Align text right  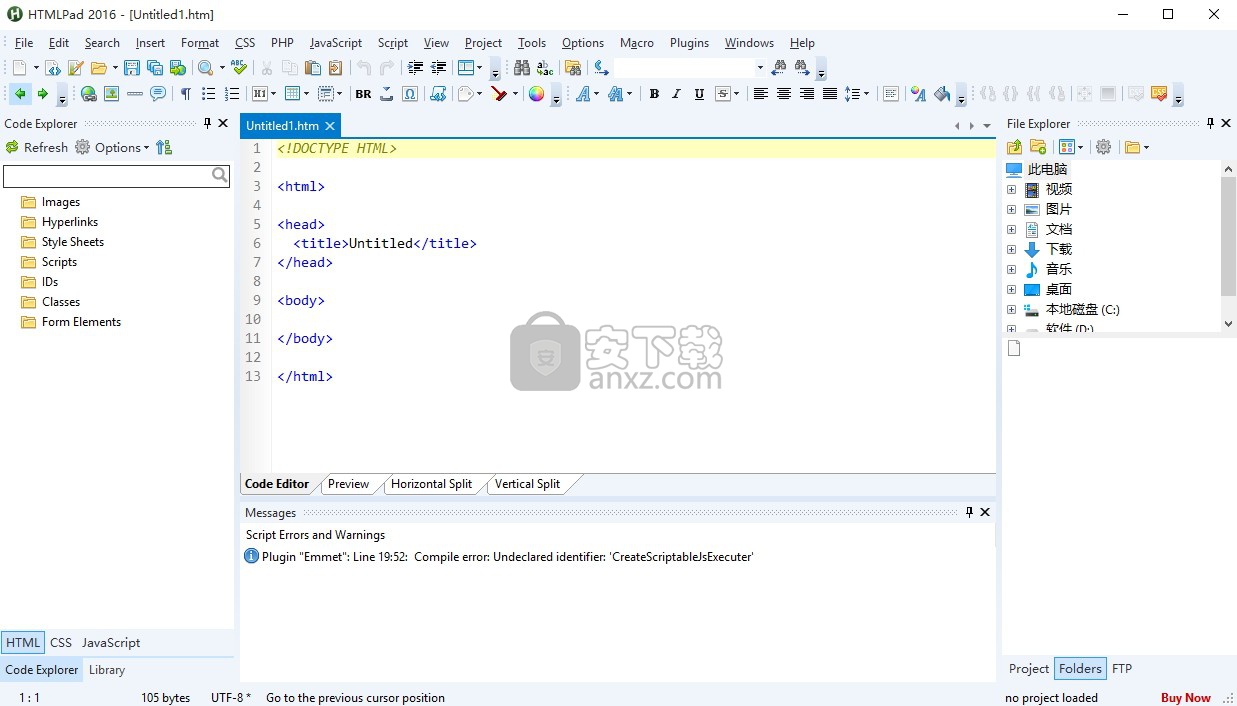pos(807,94)
